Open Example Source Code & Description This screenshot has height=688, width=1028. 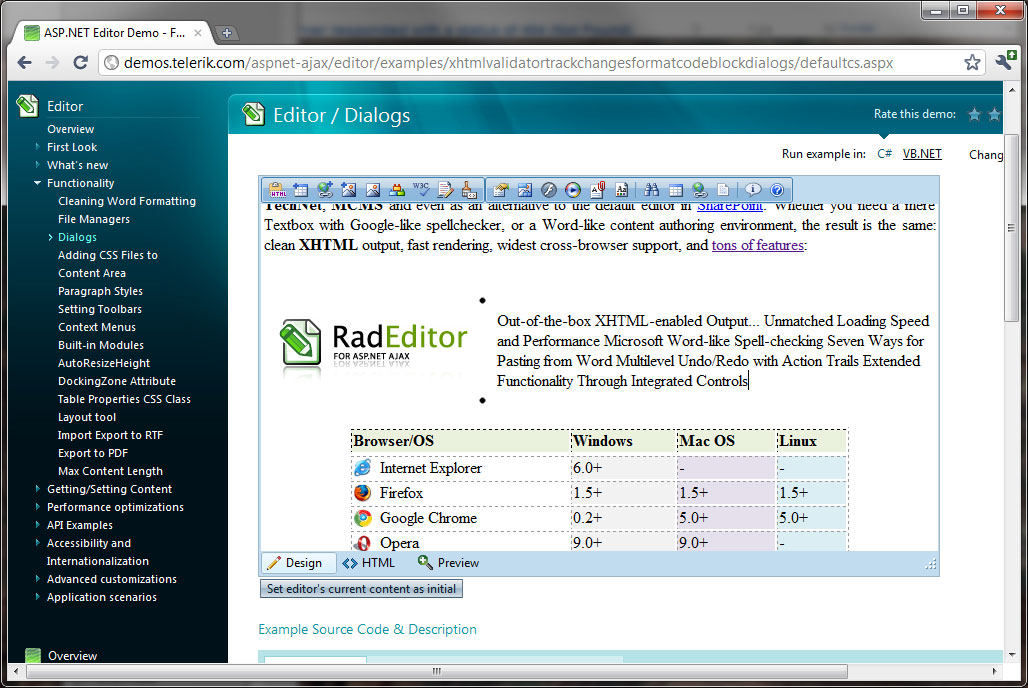click(x=367, y=630)
